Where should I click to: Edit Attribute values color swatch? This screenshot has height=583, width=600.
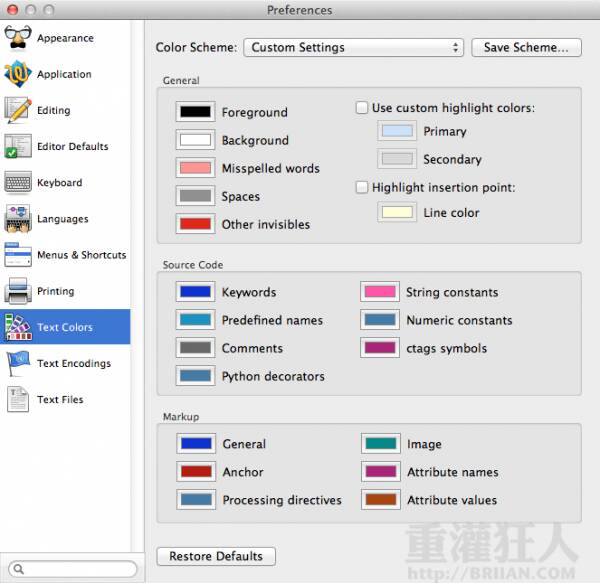click(x=381, y=499)
